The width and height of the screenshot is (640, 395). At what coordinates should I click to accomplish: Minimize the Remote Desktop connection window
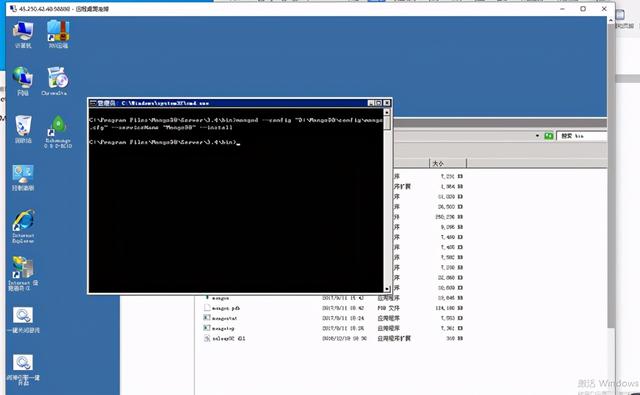point(562,9)
